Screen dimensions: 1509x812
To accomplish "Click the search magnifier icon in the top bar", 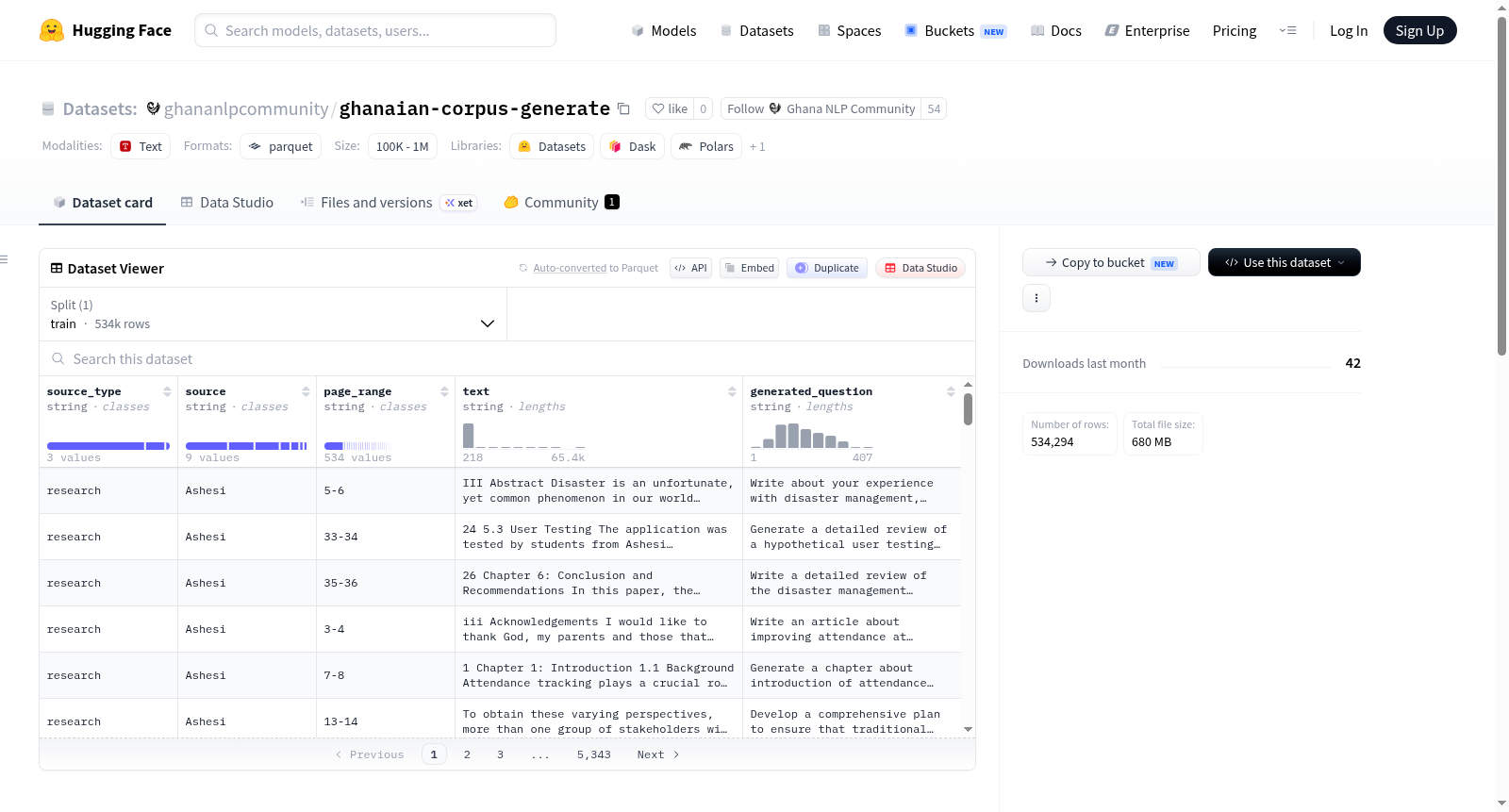I will click(211, 30).
